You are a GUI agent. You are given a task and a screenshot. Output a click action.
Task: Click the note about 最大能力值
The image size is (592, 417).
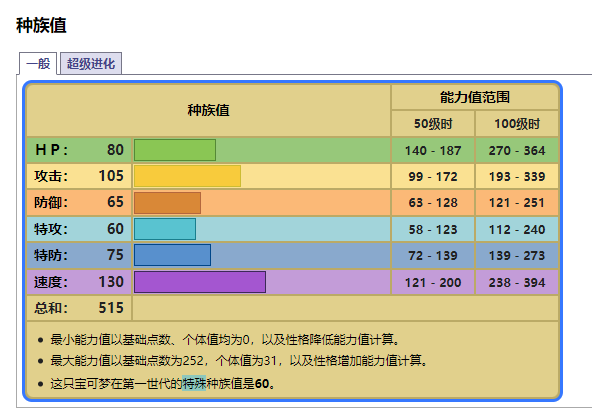coord(239,360)
